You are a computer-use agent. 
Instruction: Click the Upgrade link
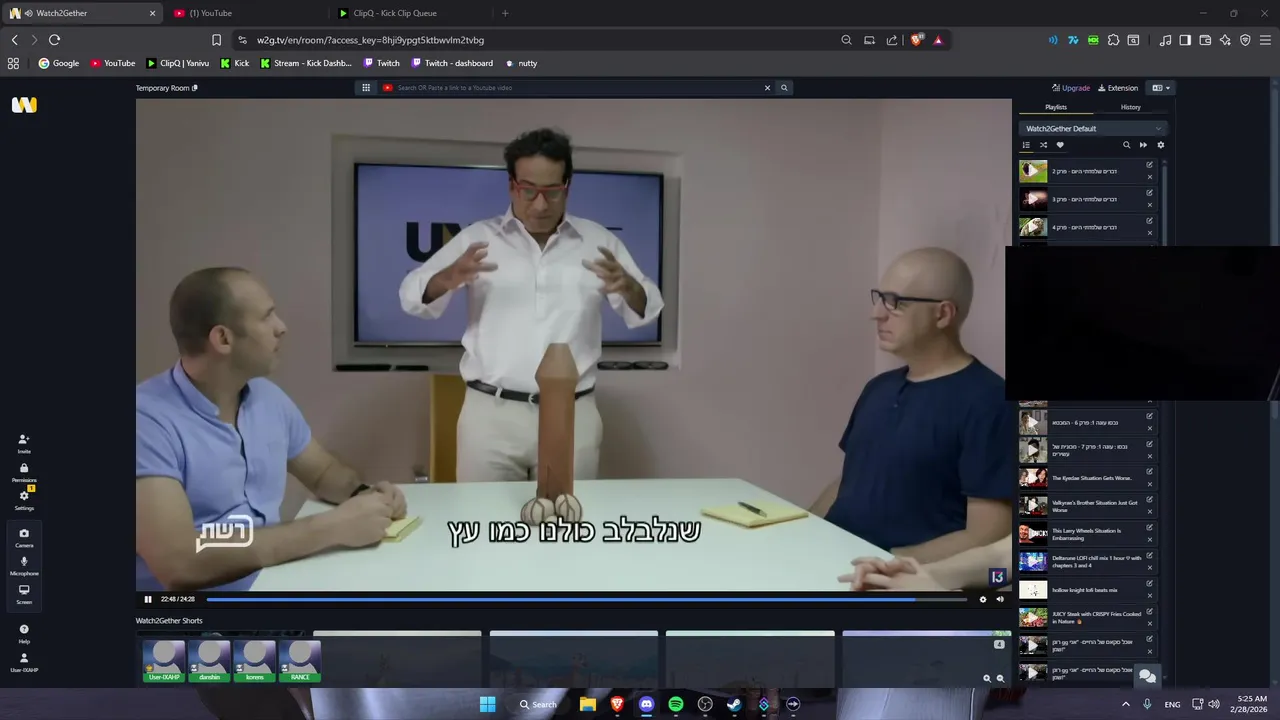click(1071, 88)
